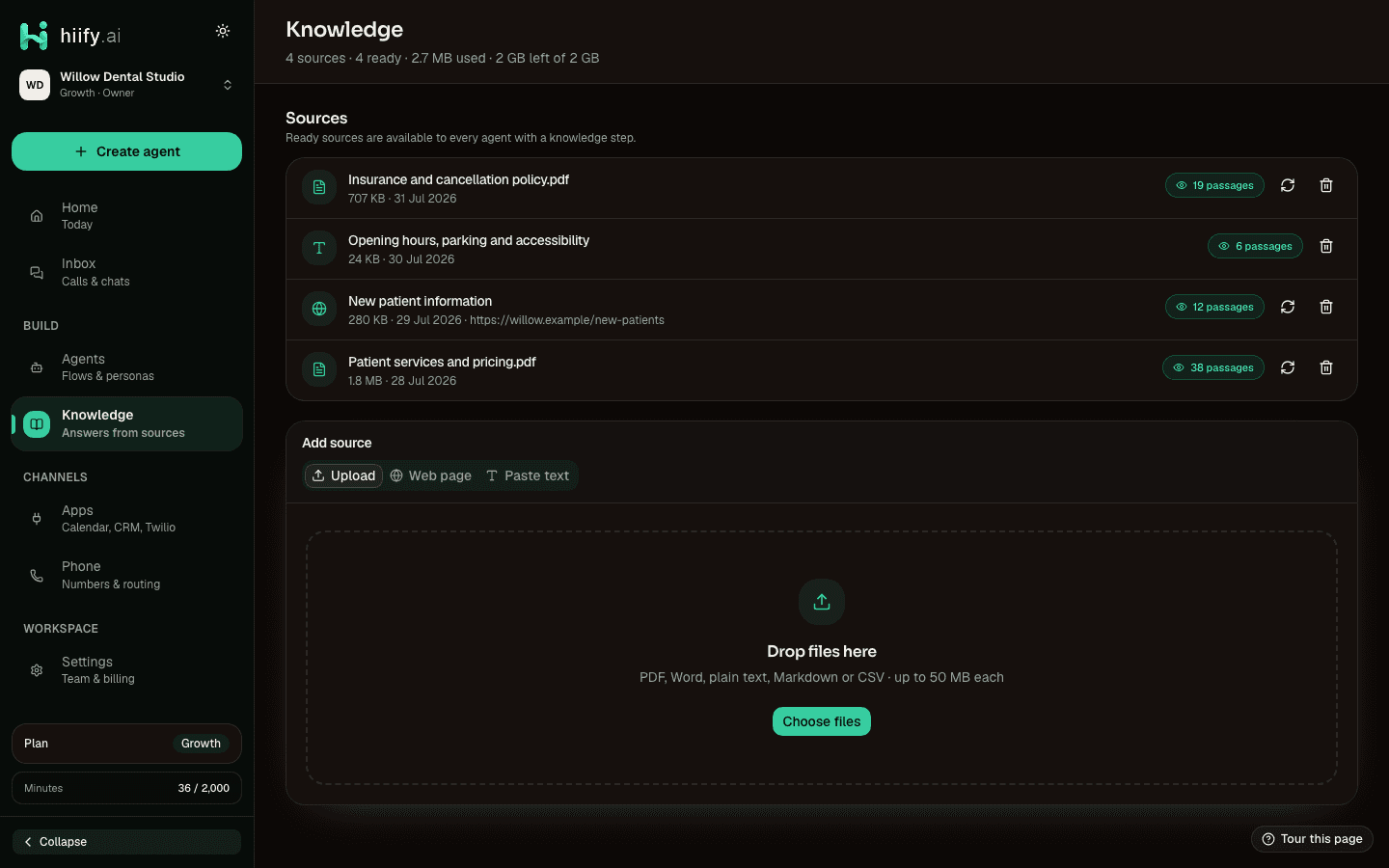Click Choose files button

822,721
